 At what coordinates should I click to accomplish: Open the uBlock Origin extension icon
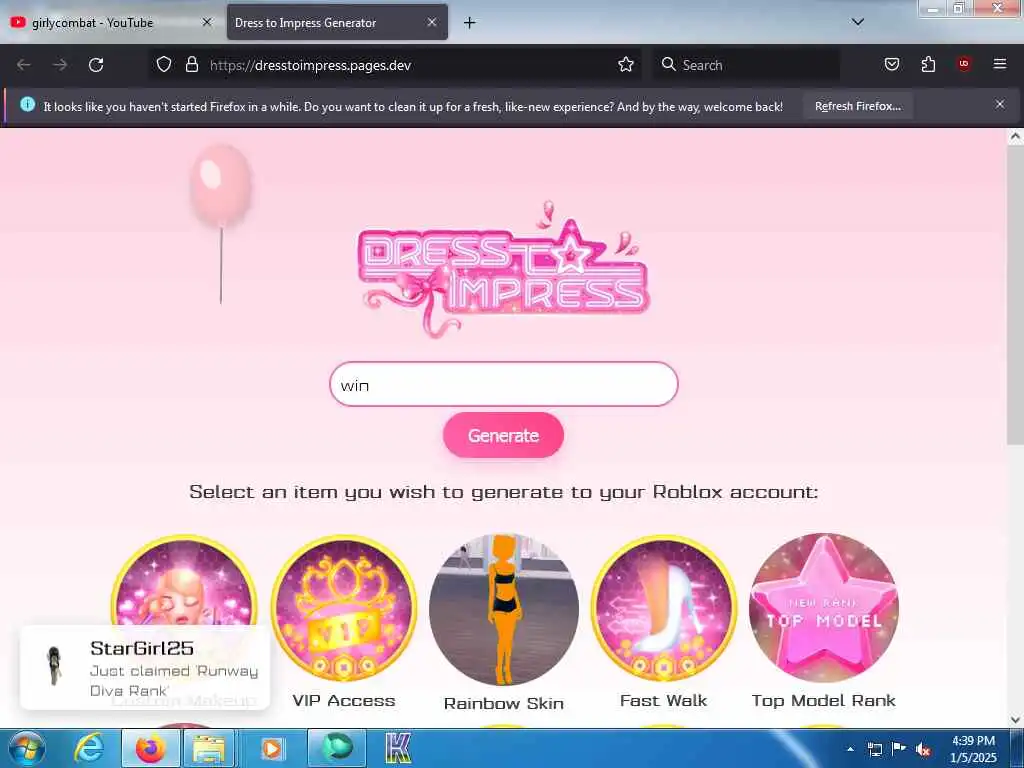point(964,64)
